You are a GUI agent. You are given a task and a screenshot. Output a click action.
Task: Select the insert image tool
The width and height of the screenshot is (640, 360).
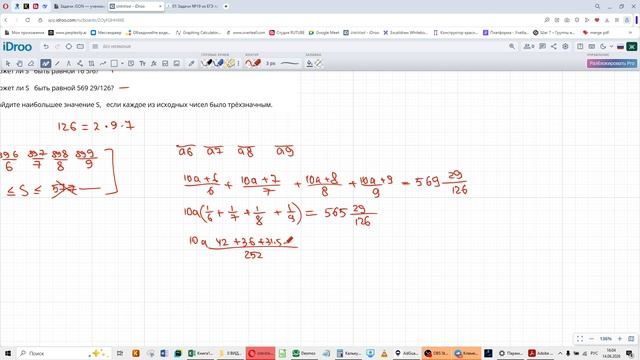coord(177,63)
